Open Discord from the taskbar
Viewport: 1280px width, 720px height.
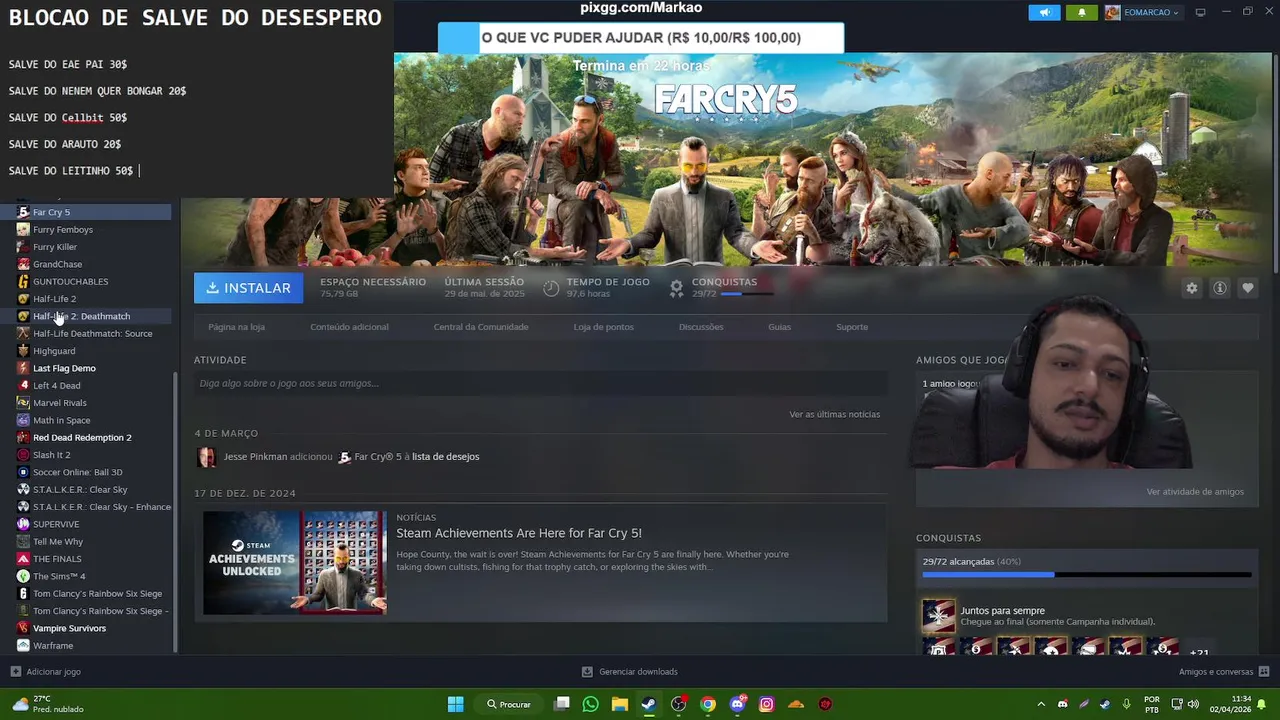click(738, 704)
